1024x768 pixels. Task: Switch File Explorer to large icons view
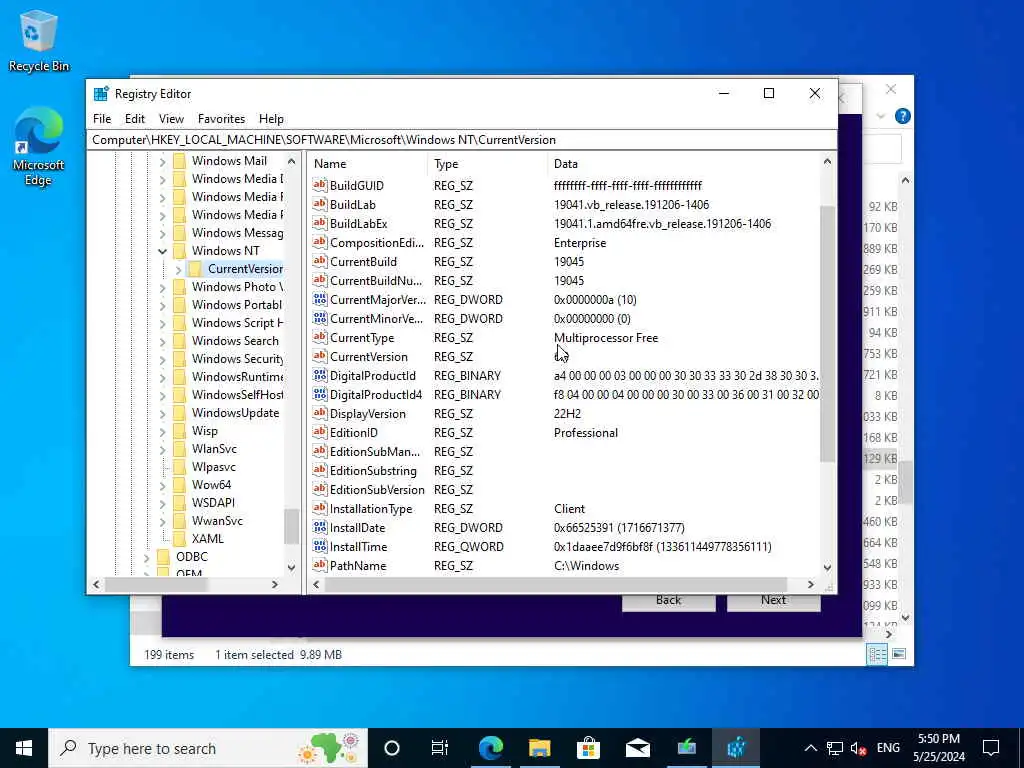click(x=899, y=654)
